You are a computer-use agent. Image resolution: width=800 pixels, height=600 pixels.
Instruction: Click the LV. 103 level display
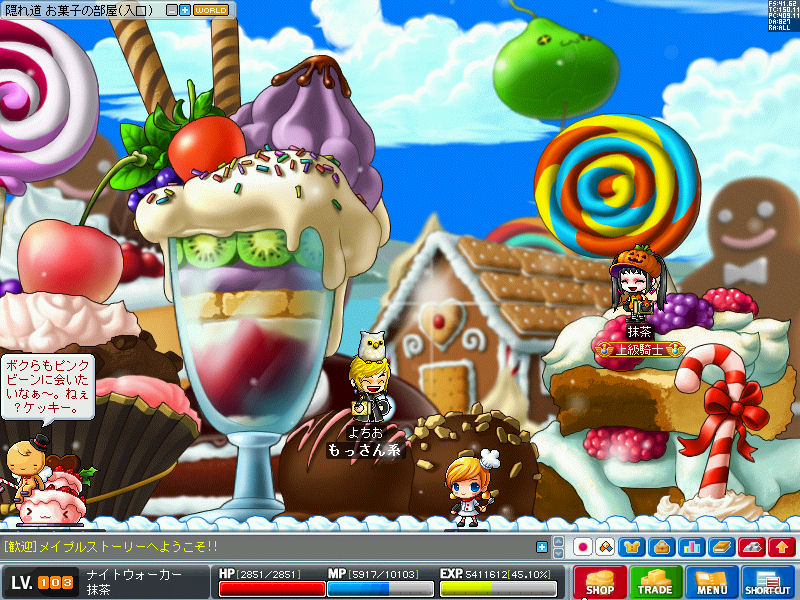tap(42, 582)
